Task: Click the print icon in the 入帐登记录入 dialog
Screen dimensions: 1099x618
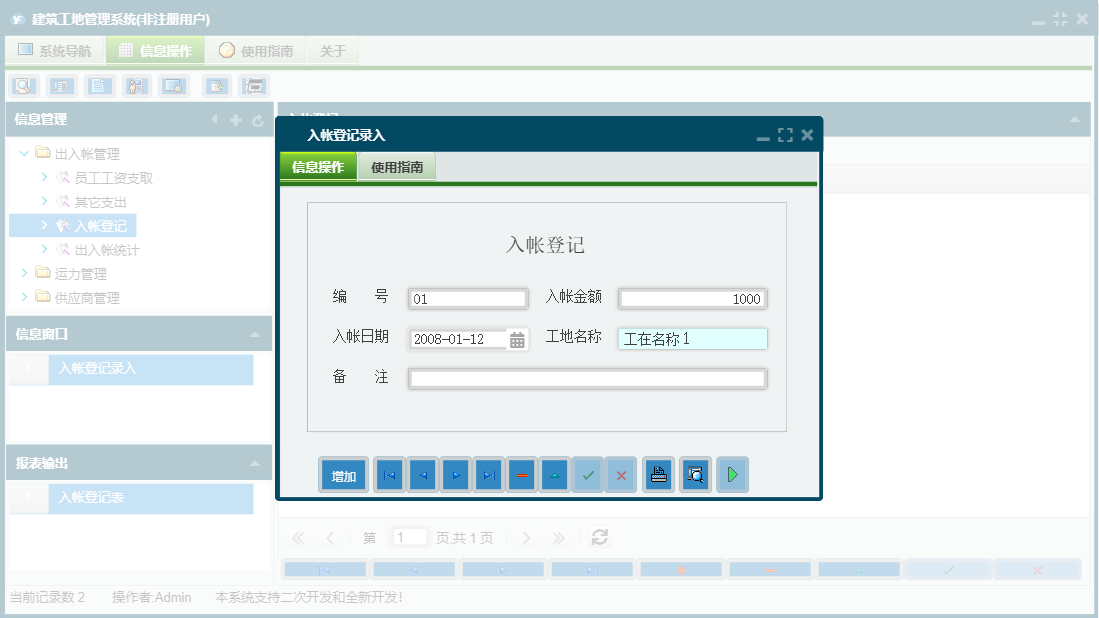Action: 658,475
